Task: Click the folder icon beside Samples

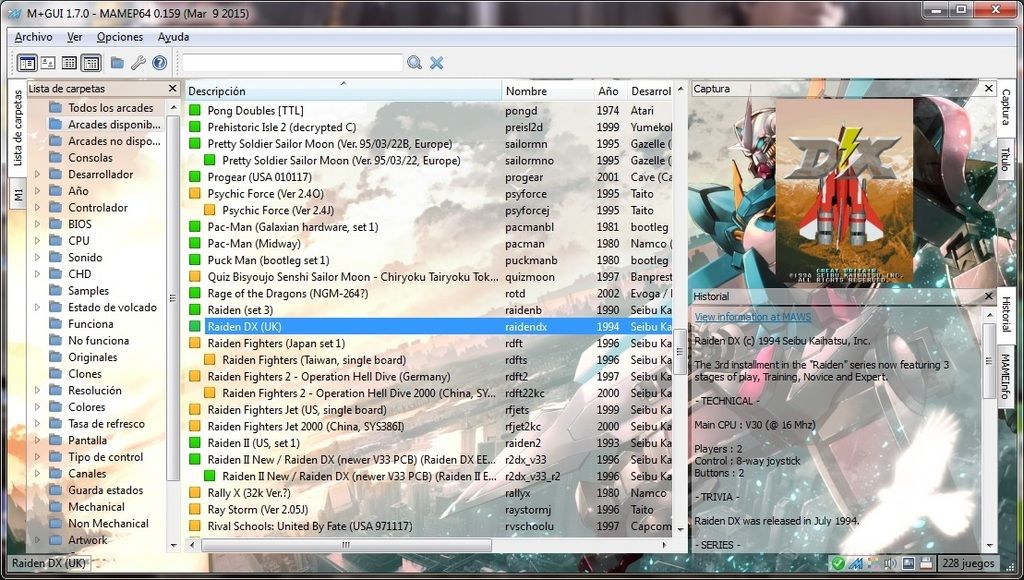Action: pos(56,291)
